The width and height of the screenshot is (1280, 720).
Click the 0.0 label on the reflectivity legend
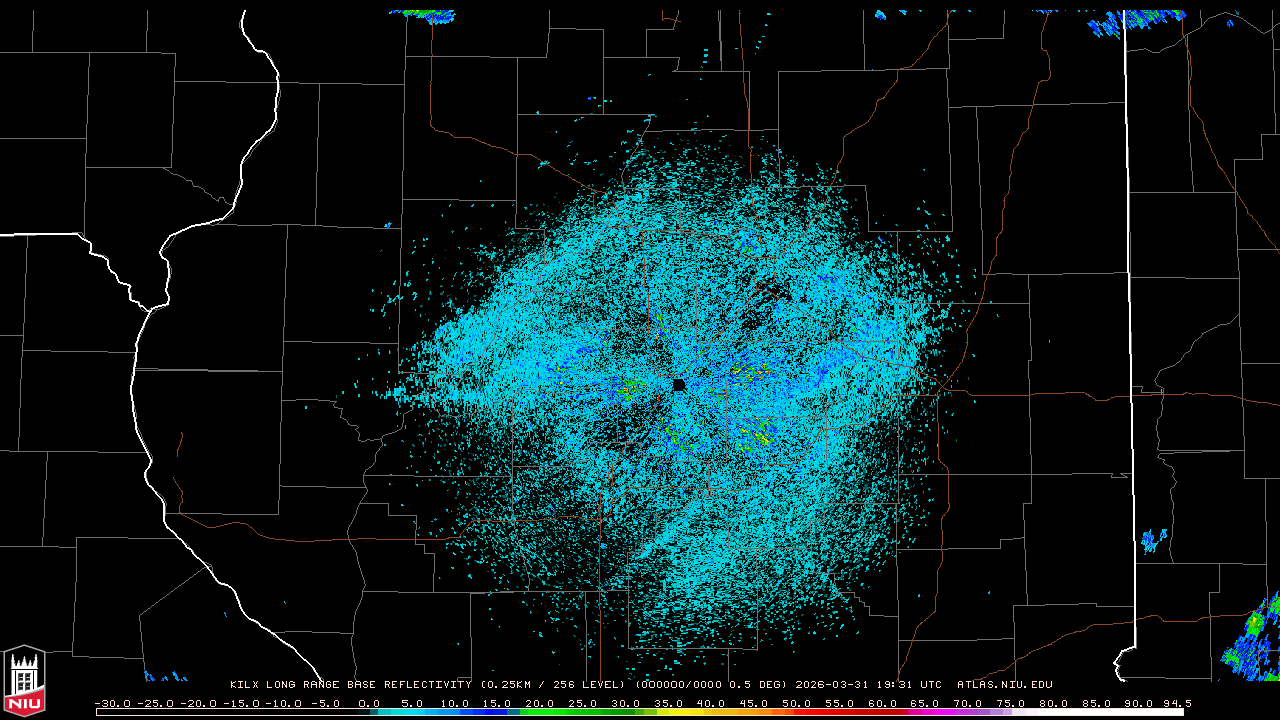pyautogui.click(x=369, y=704)
